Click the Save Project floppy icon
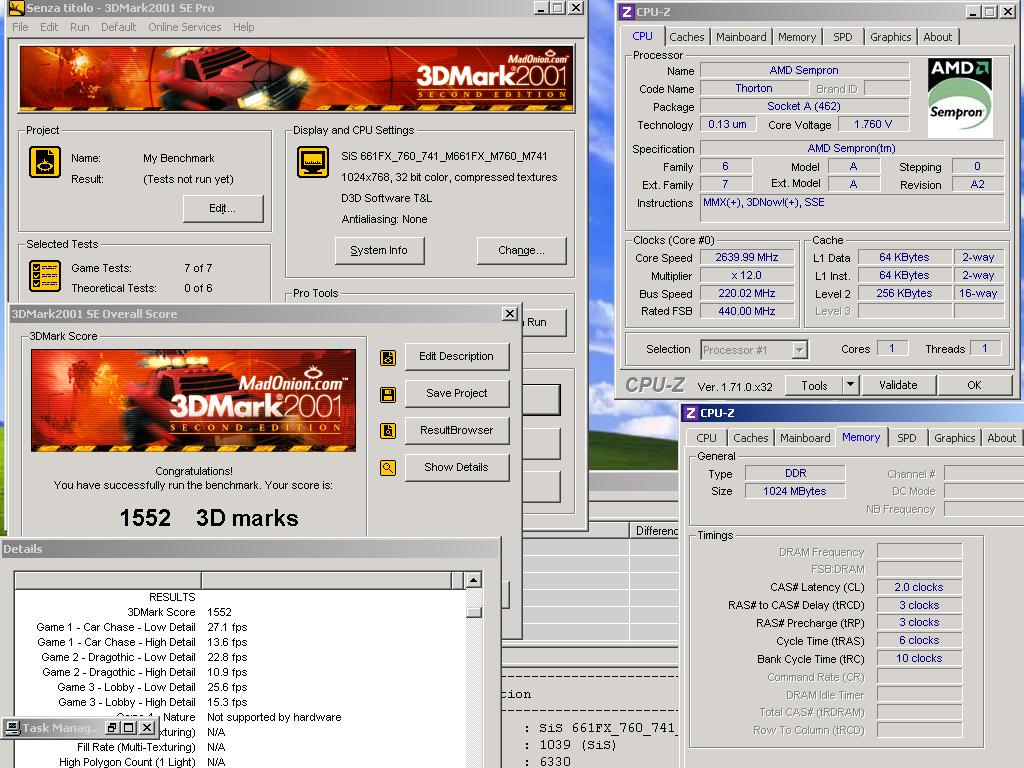Screen dimensions: 1024x768 coord(388,394)
